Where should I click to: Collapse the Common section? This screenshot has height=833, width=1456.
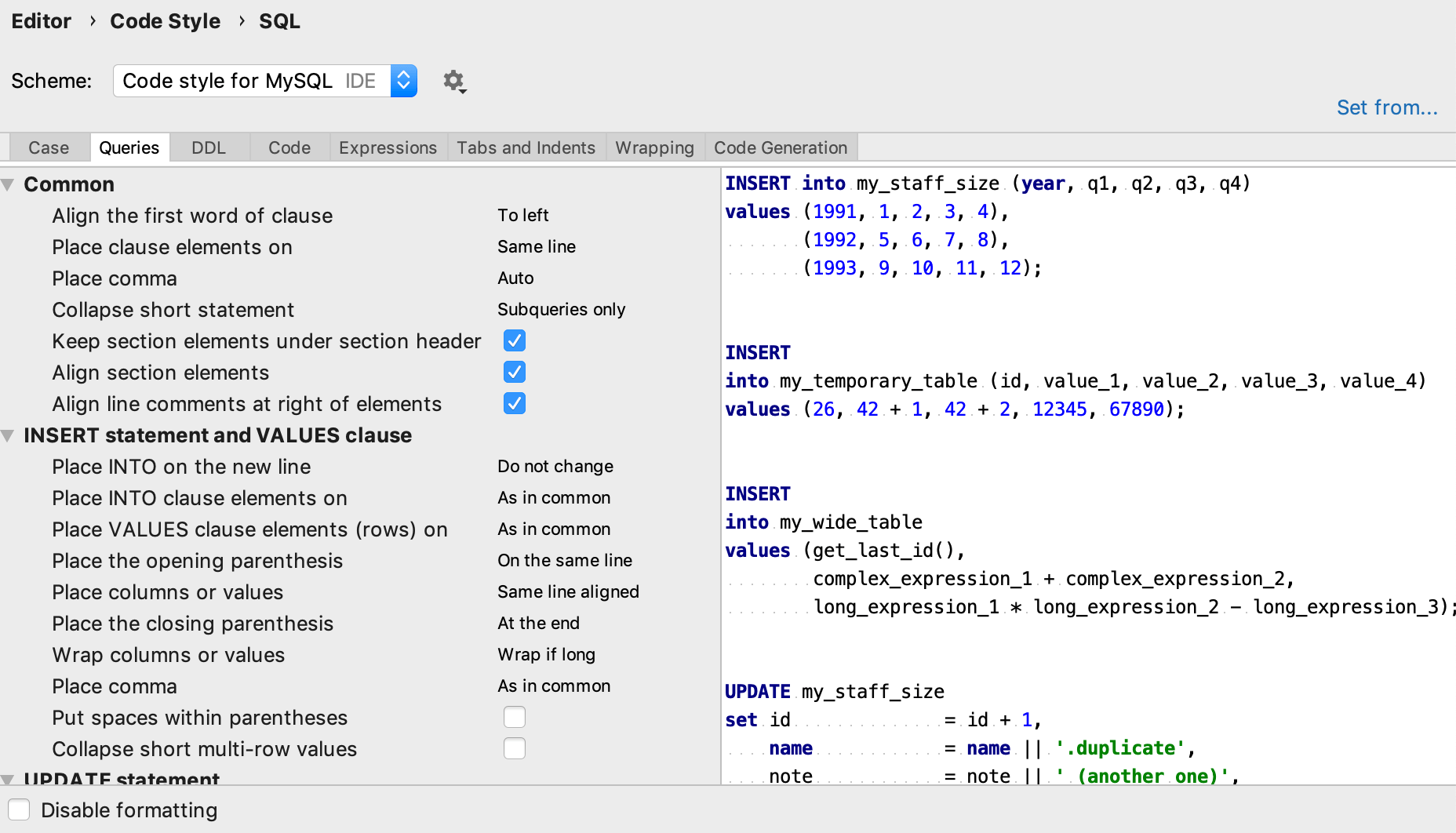tap(8, 185)
